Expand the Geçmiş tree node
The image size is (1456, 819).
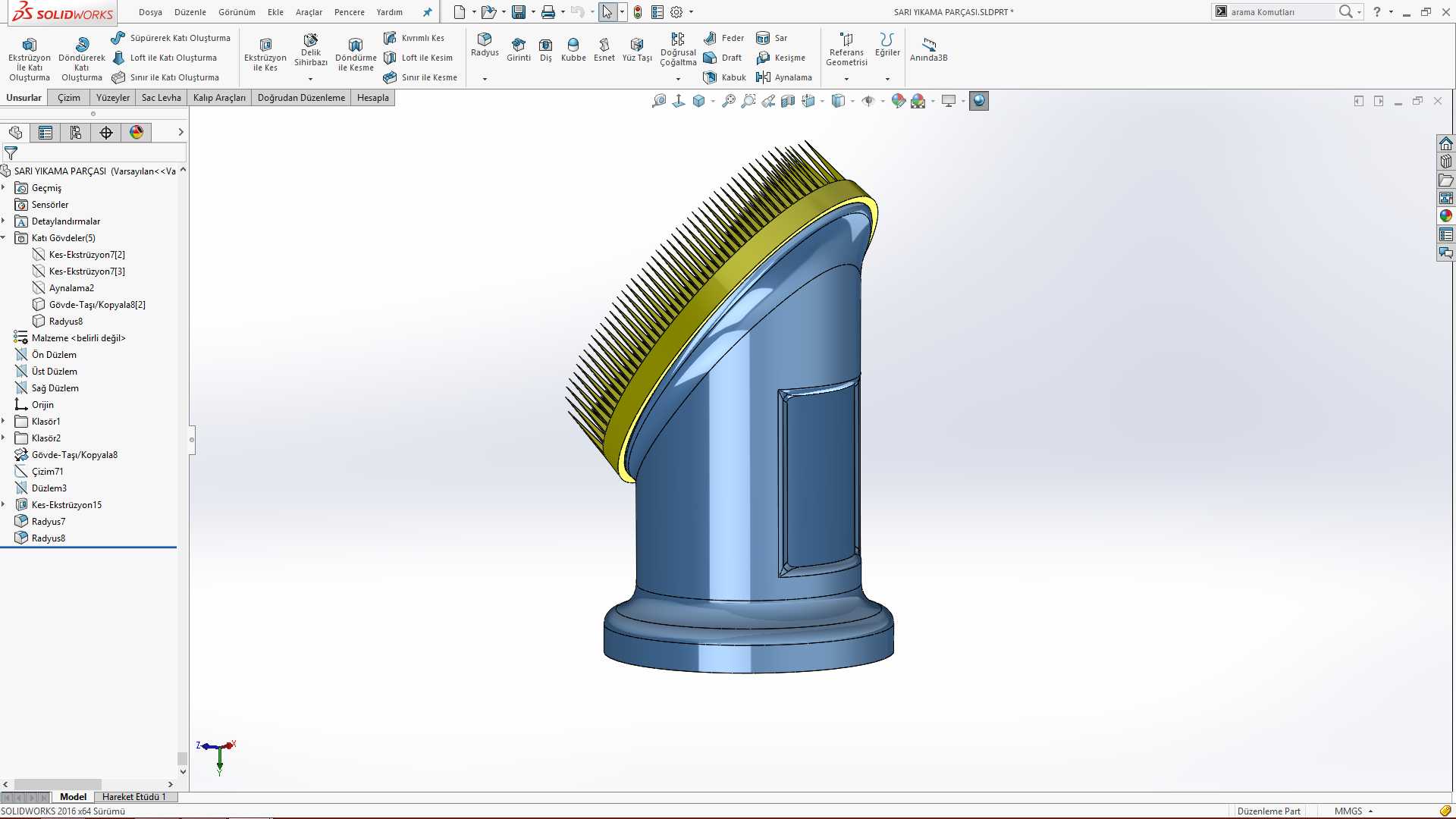tap(4, 187)
